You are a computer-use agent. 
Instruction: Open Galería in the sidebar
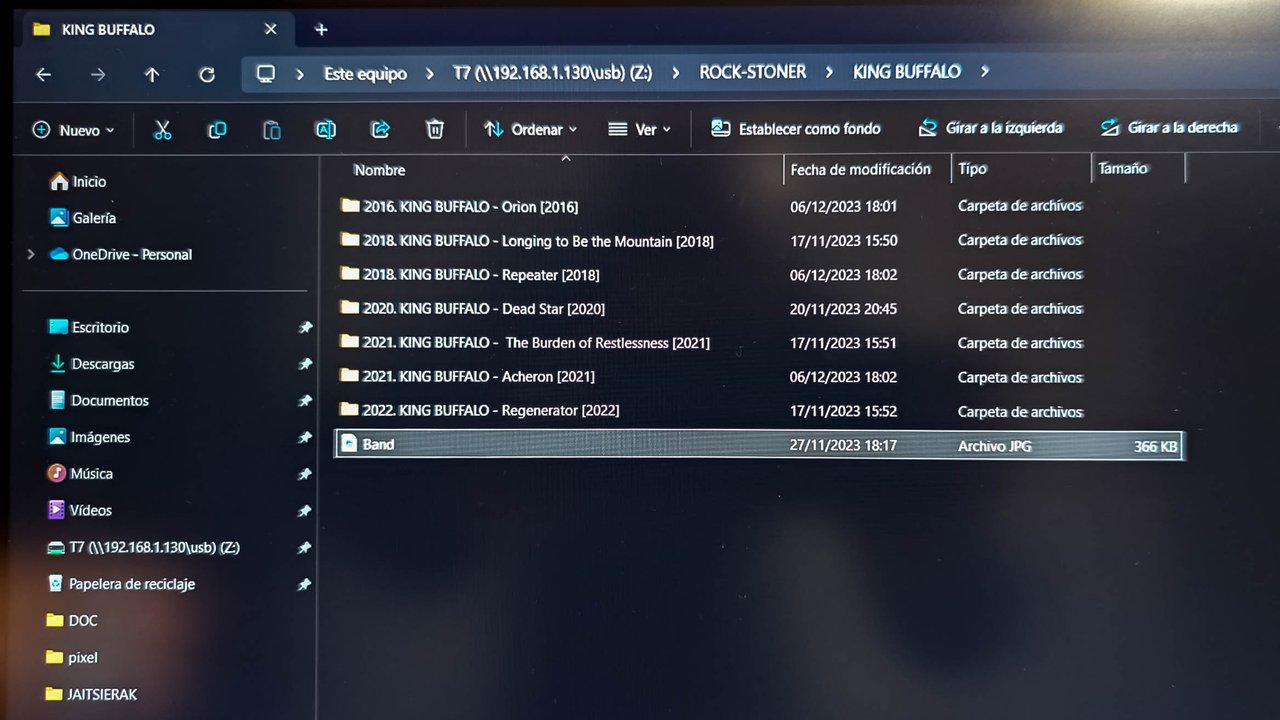pyautogui.click(x=82, y=217)
